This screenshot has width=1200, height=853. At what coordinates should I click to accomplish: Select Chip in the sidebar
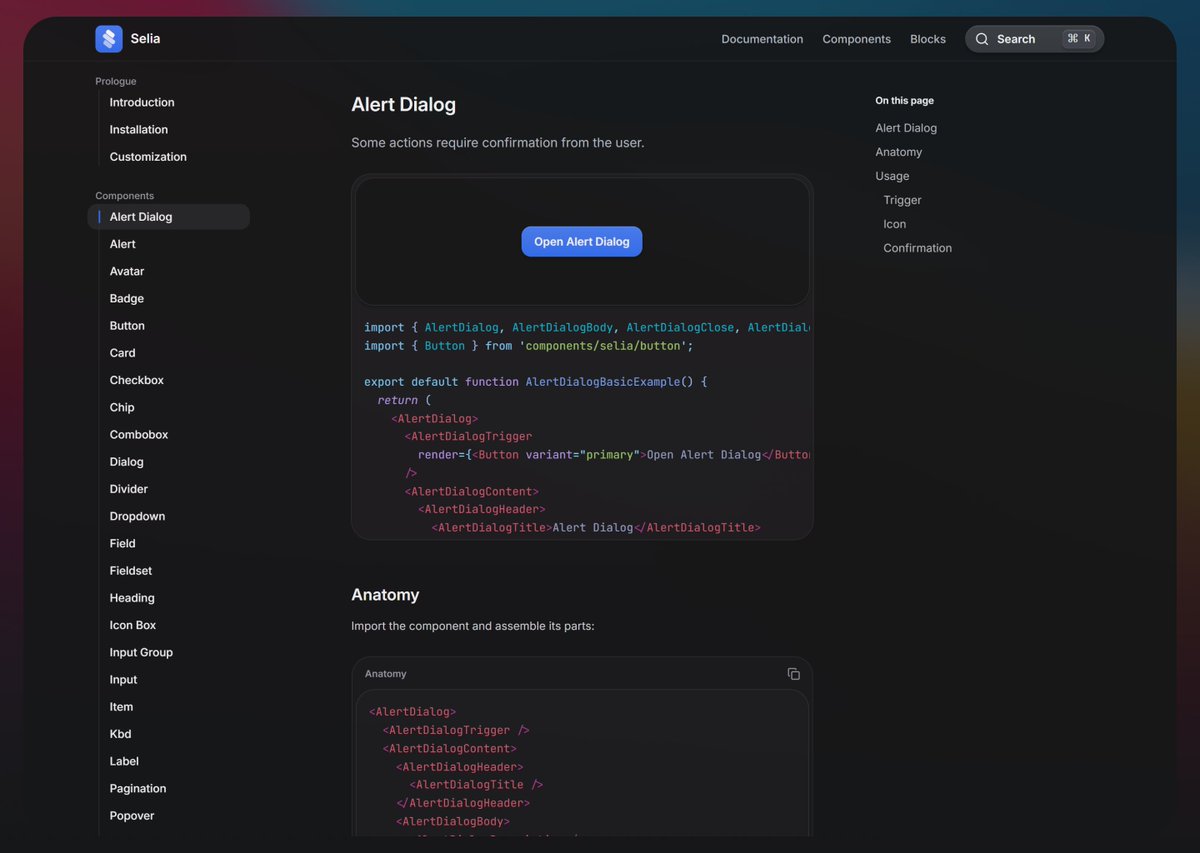(122, 407)
